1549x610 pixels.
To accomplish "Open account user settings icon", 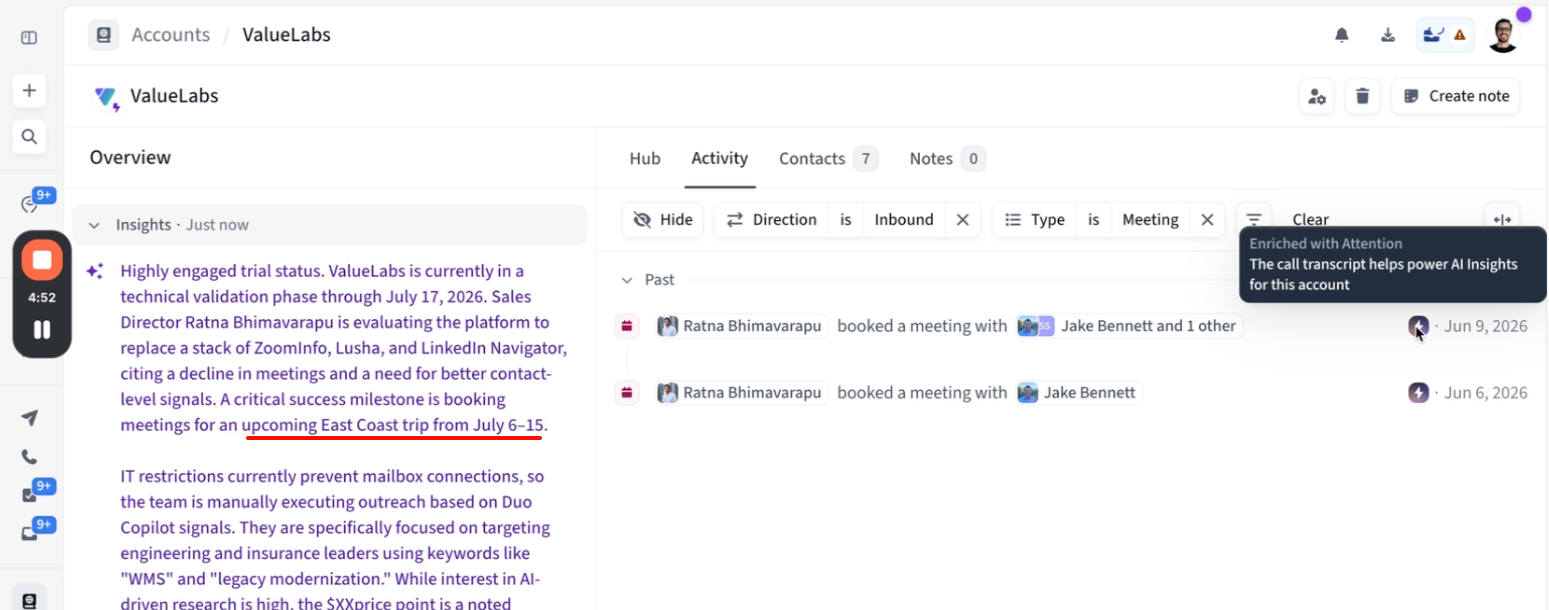I will [x=1317, y=97].
